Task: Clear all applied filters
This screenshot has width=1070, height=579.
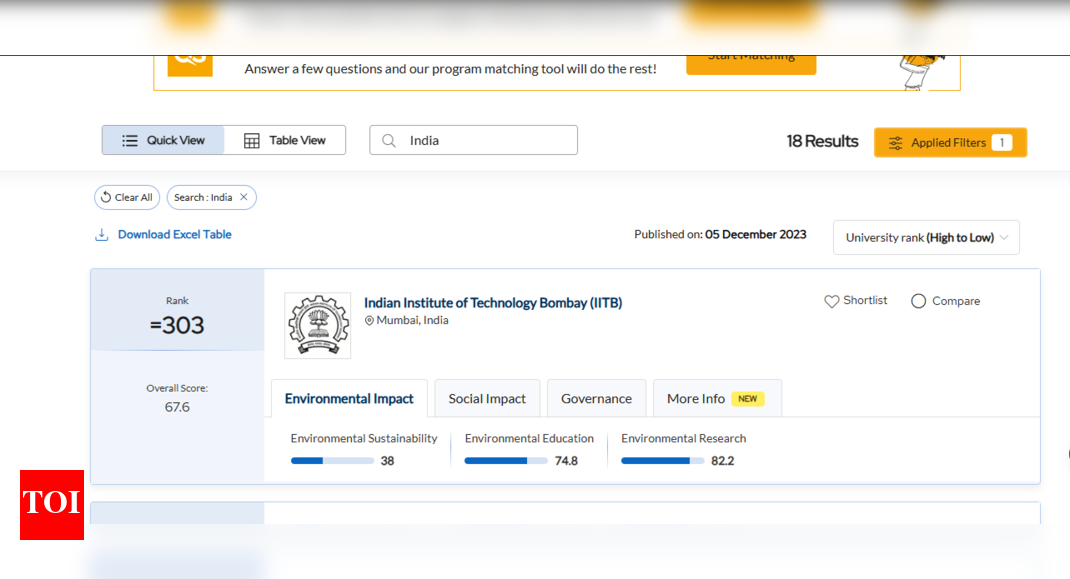Action: pos(127,197)
